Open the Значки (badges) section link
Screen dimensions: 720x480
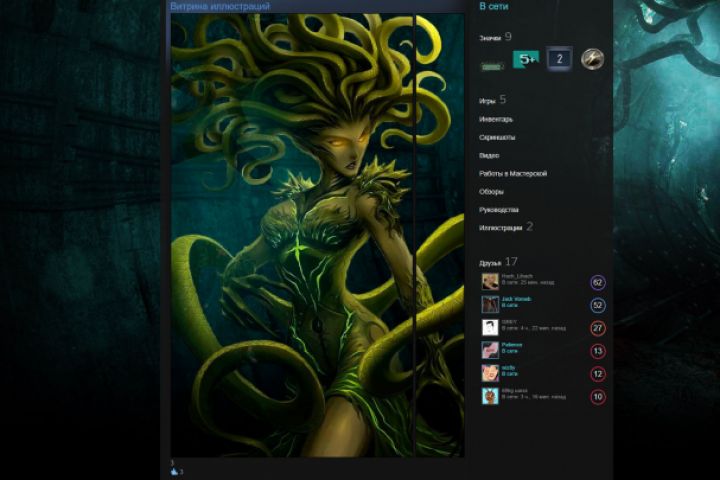click(x=490, y=39)
